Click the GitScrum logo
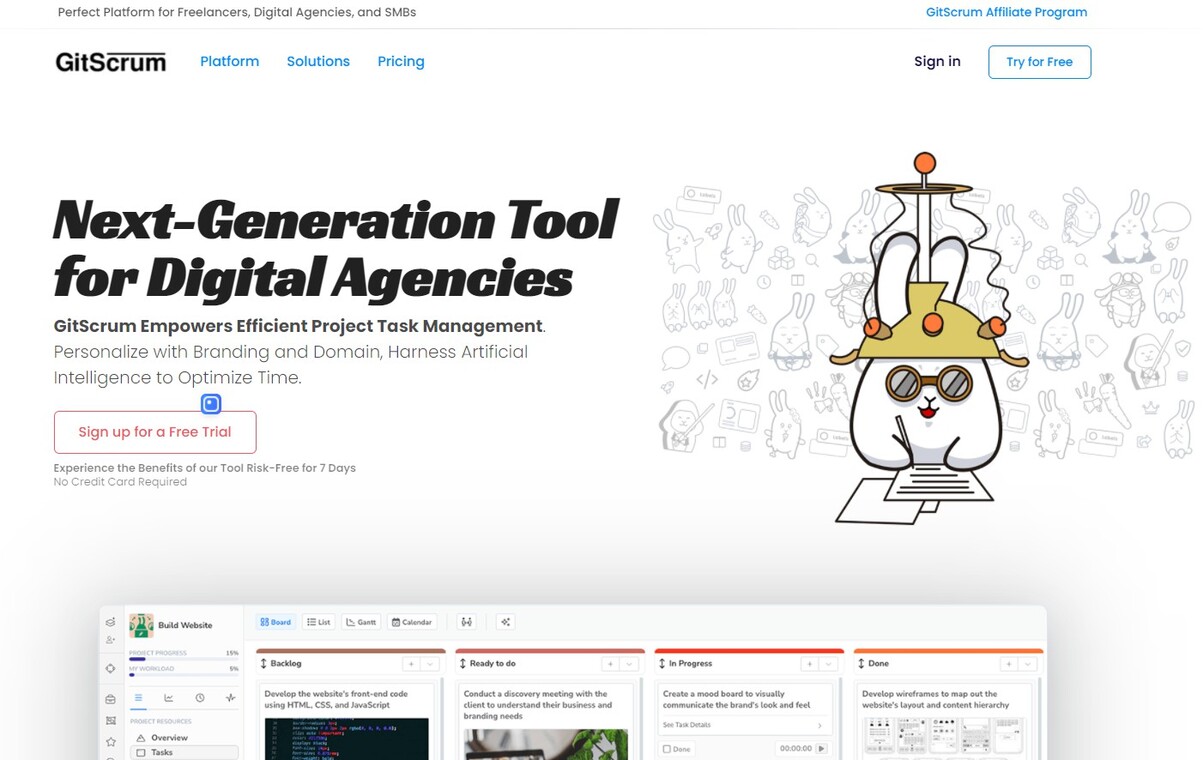This screenshot has width=1203, height=760. click(111, 62)
